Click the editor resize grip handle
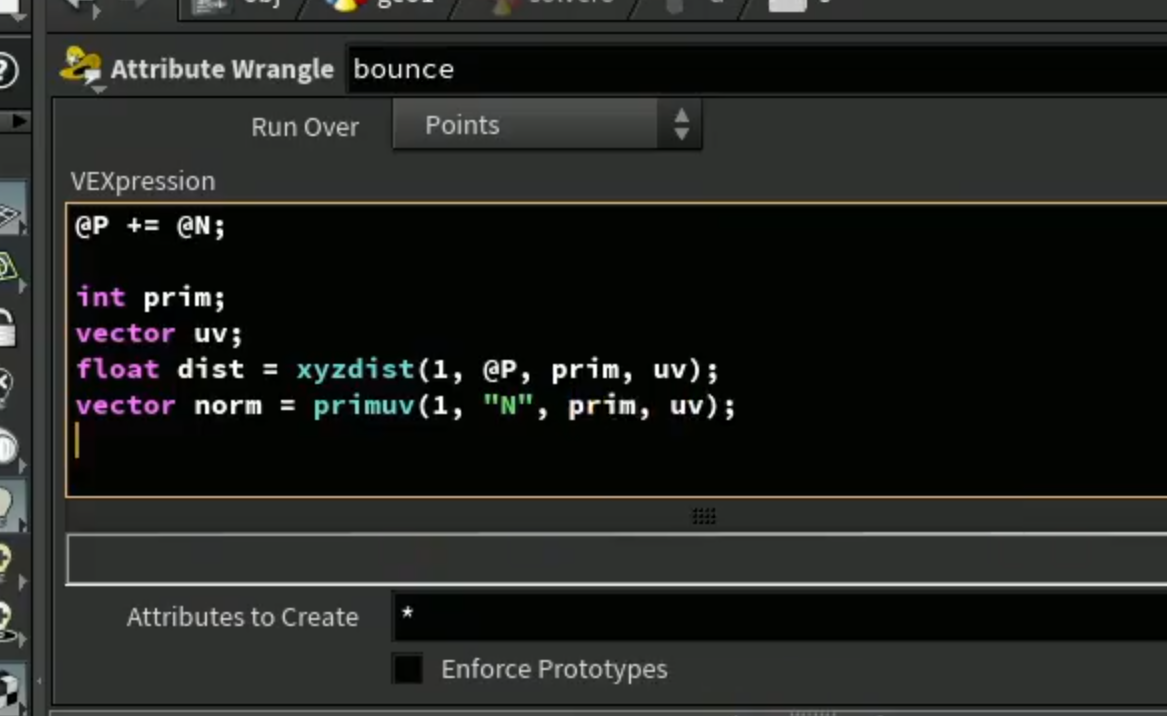This screenshot has height=716, width=1167. coord(703,515)
